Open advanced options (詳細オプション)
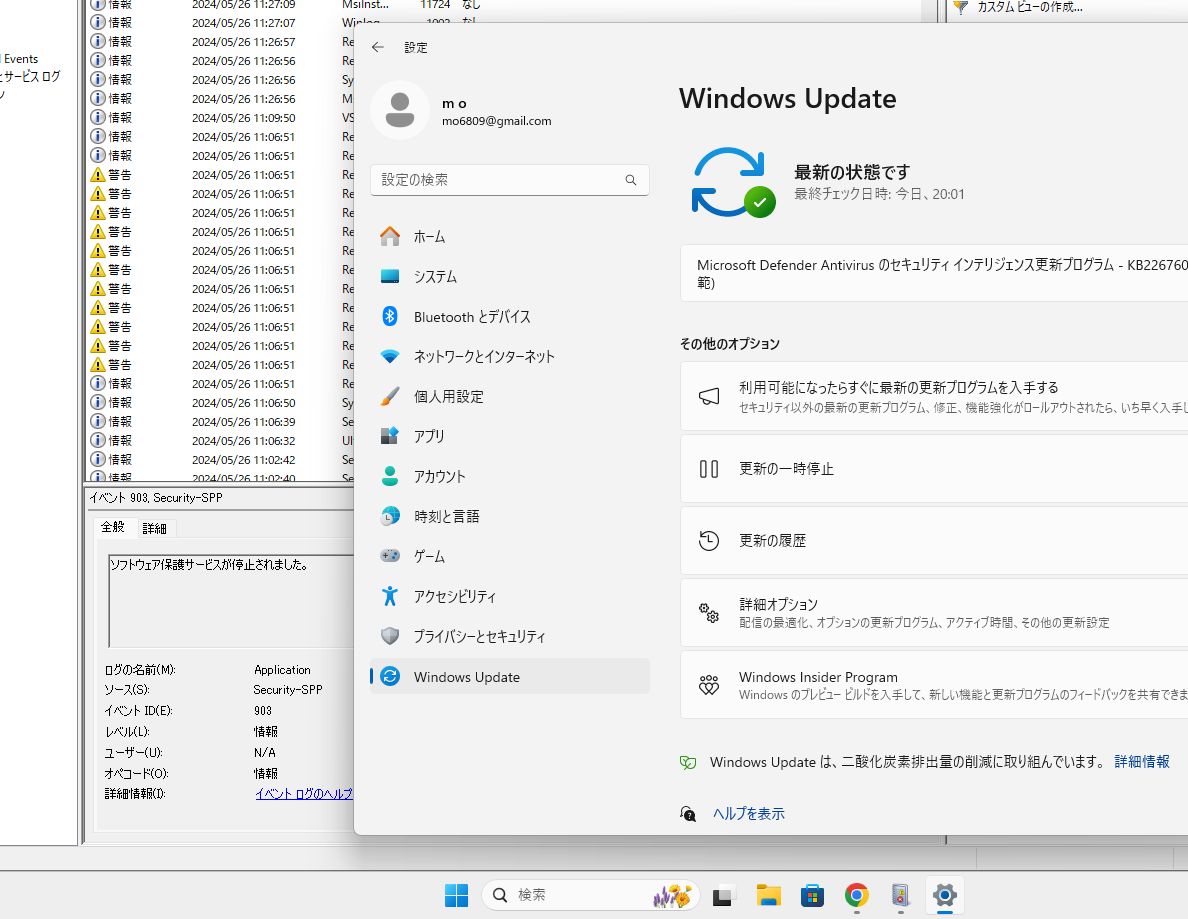The image size is (1188, 919). tap(934, 612)
